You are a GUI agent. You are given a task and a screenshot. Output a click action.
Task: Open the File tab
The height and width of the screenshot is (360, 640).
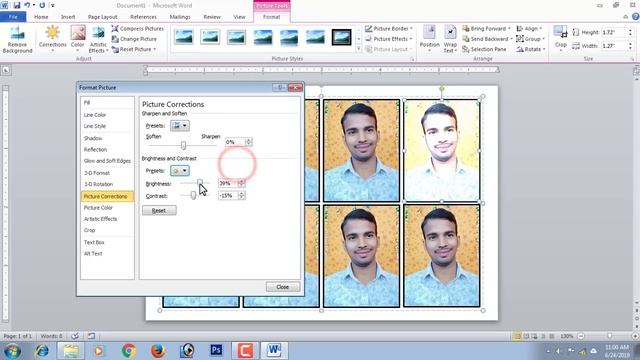13,17
